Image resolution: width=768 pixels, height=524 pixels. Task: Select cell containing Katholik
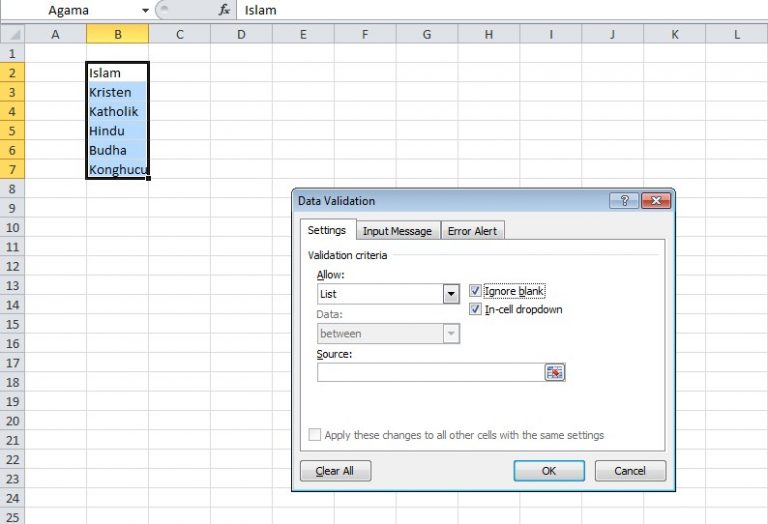click(x=118, y=111)
